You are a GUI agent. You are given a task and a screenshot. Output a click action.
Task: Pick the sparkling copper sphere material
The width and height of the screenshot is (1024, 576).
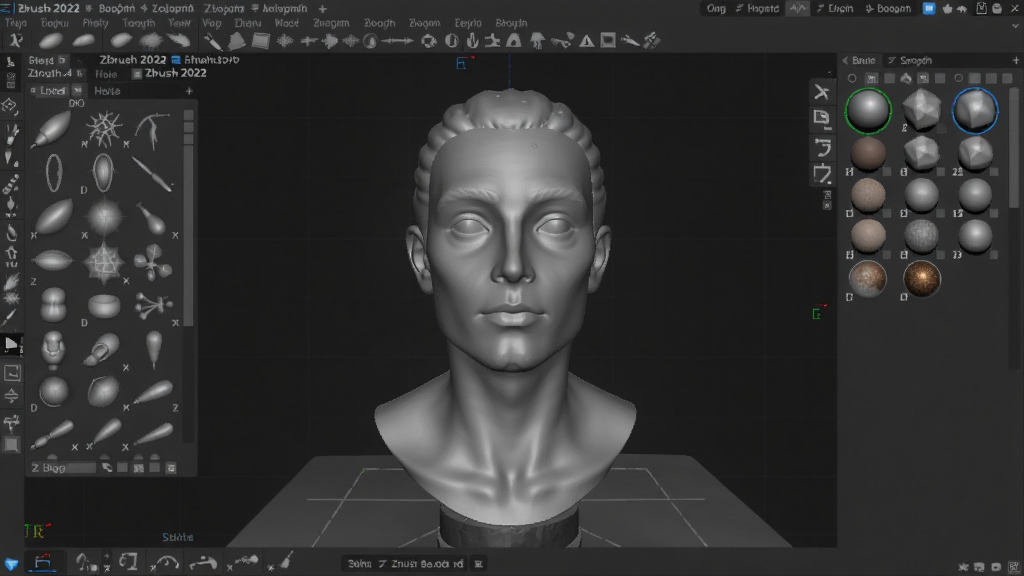[x=921, y=279]
